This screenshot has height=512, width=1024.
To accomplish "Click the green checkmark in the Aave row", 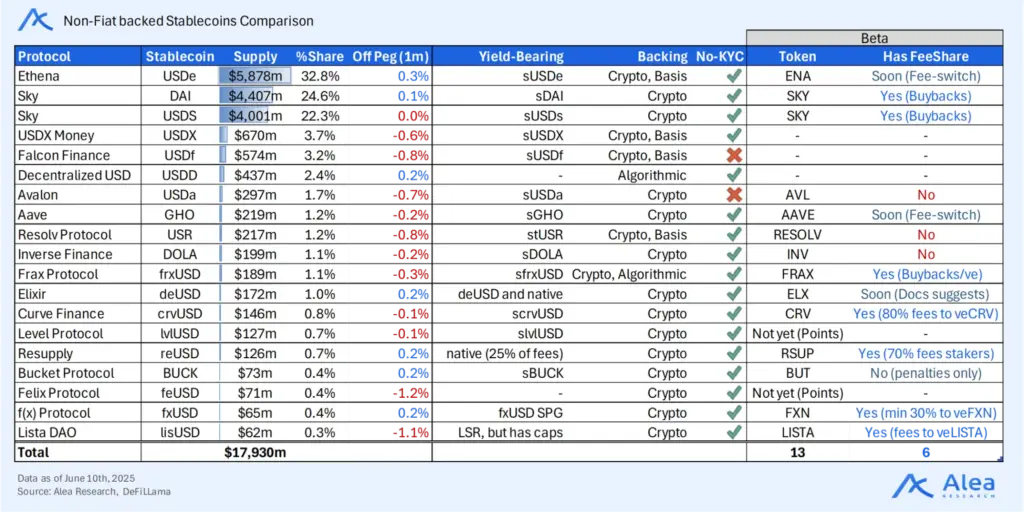I will click(x=734, y=215).
